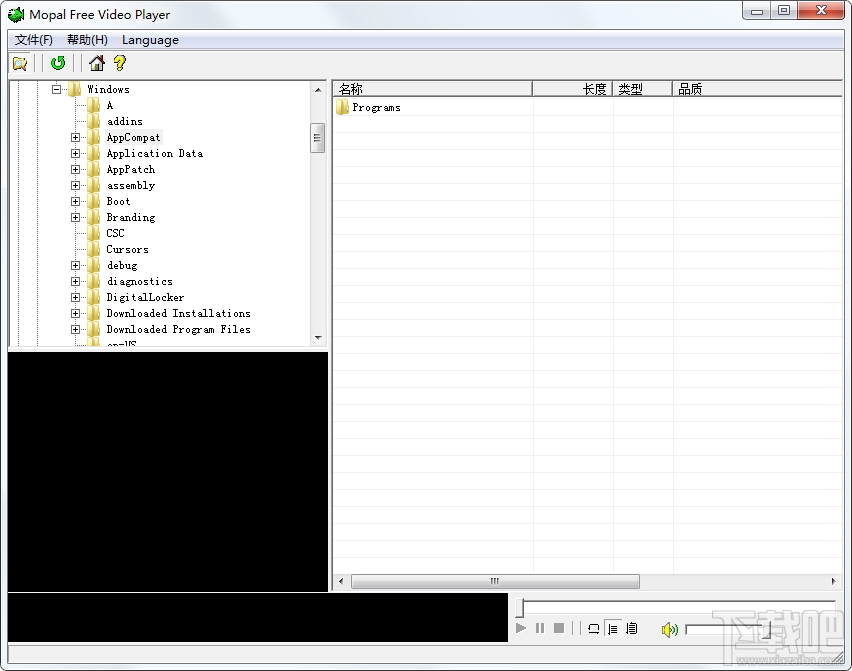Expand the debug folder node
852x671 pixels.
76,265
